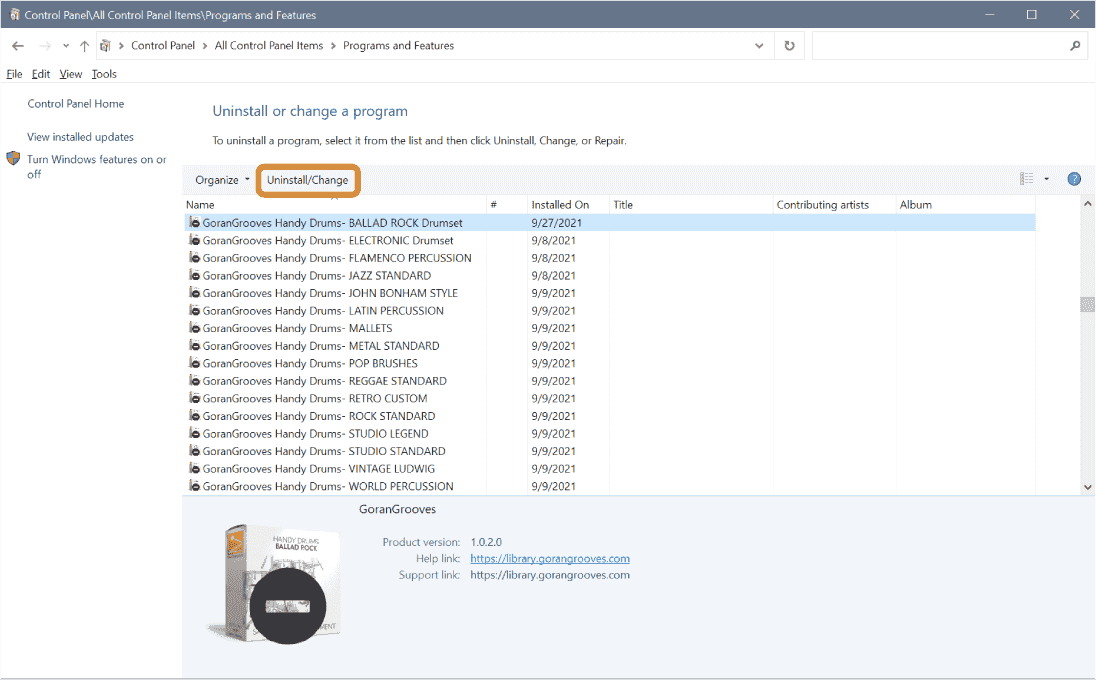1096x680 pixels.
Task: Select WORLD PERCUSSION program icon
Action: click(194, 486)
